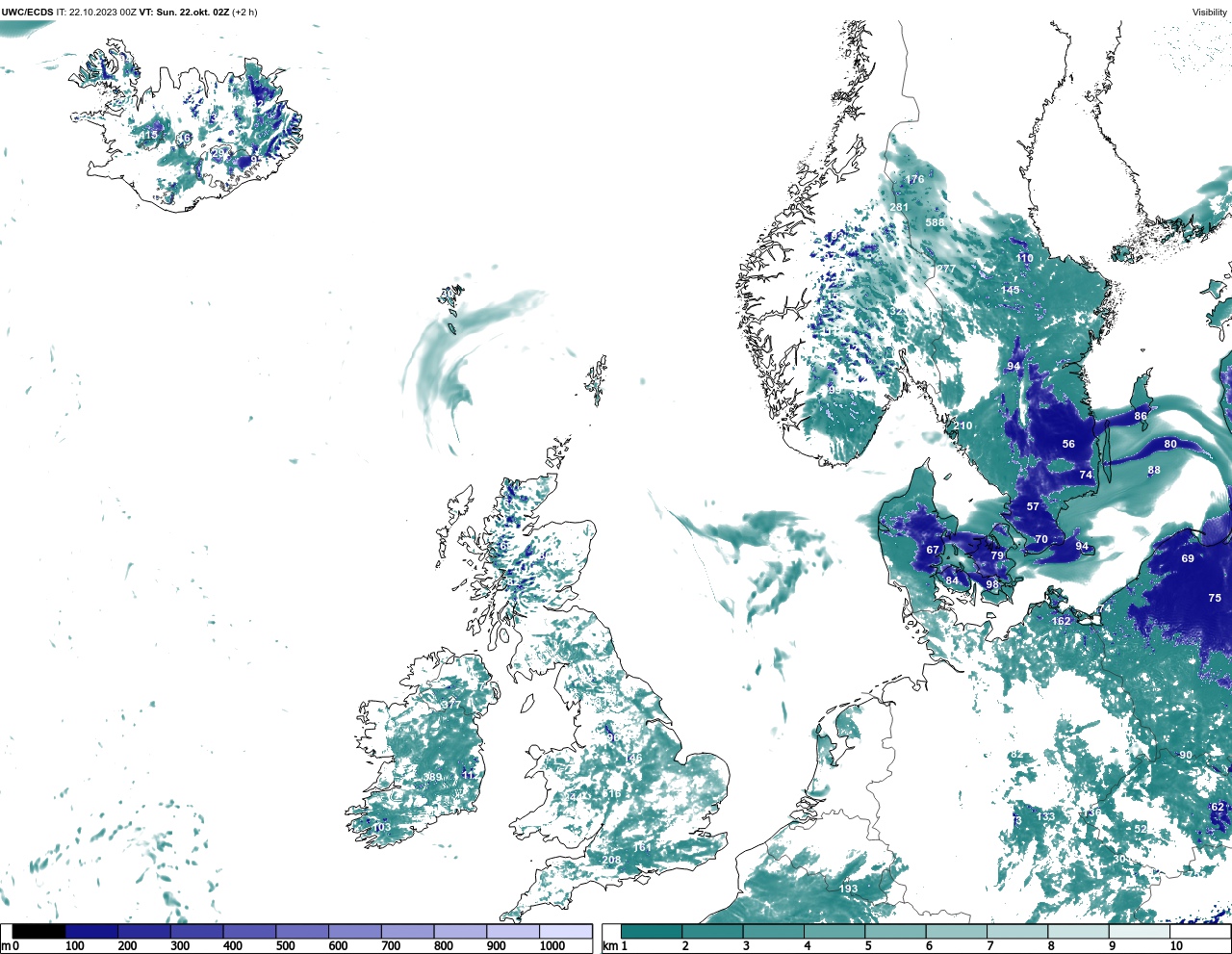Click the '88' map value
Viewport: 1232px width, 954px height.
[x=1154, y=471]
